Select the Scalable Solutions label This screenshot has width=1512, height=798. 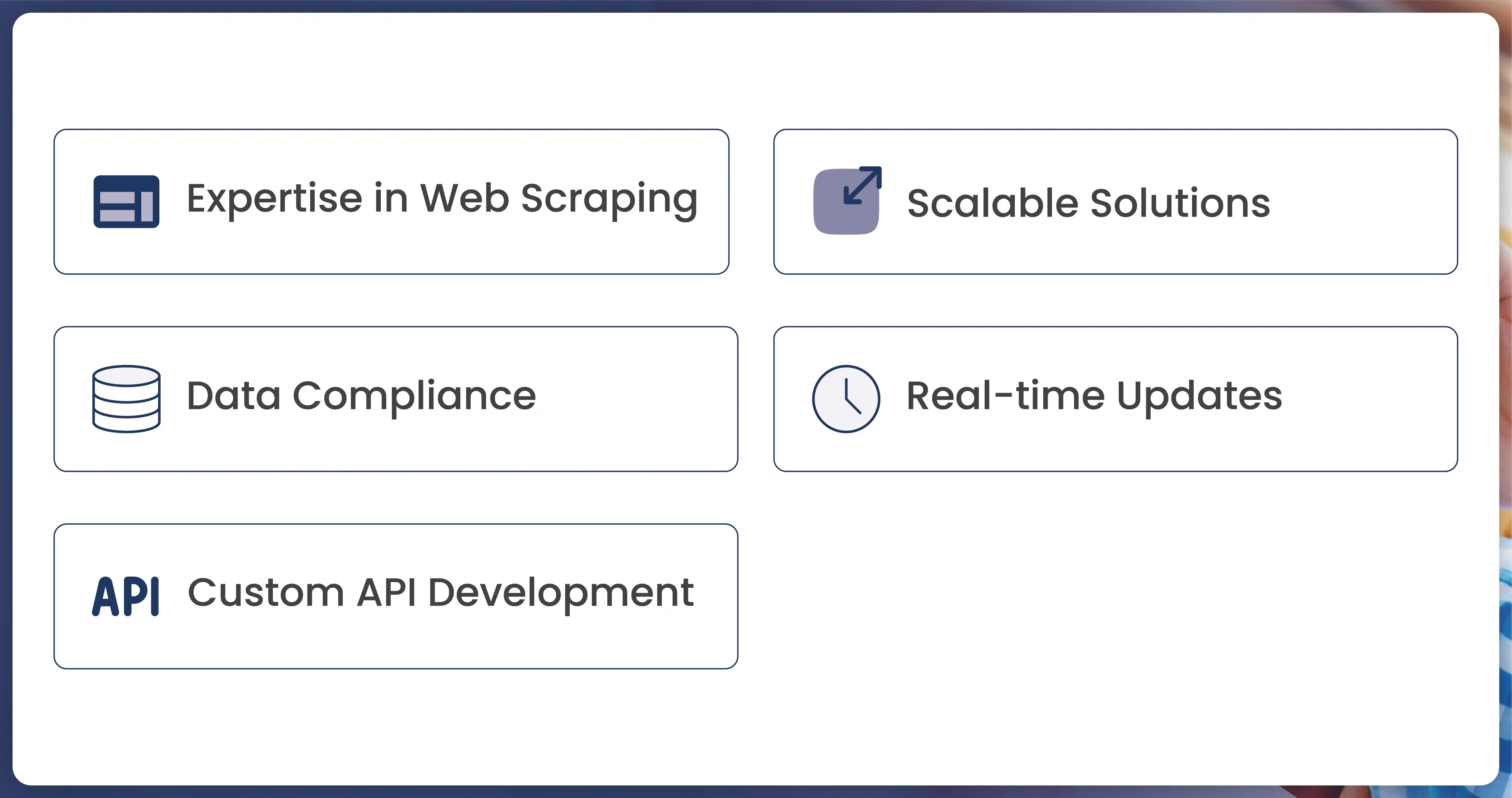[x=1088, y=203]
